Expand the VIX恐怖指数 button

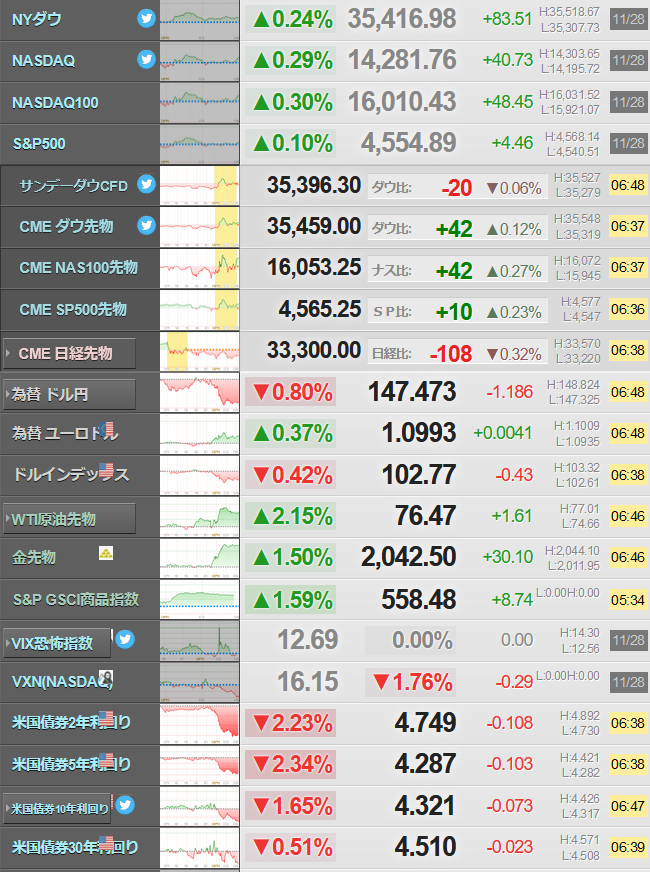coord(57,643)
